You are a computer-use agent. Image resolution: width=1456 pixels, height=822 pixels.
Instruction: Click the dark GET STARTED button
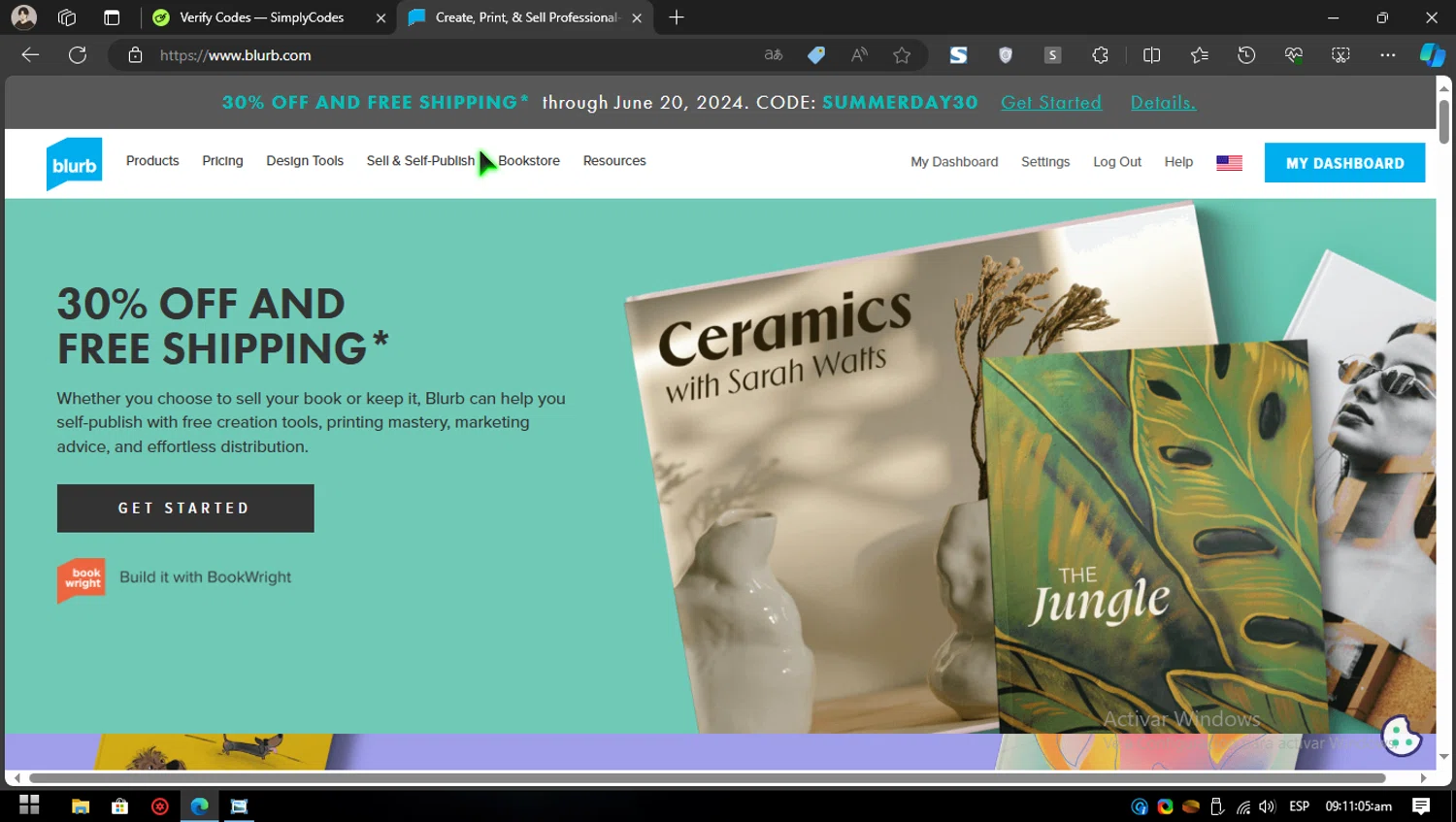click(185, 509)
